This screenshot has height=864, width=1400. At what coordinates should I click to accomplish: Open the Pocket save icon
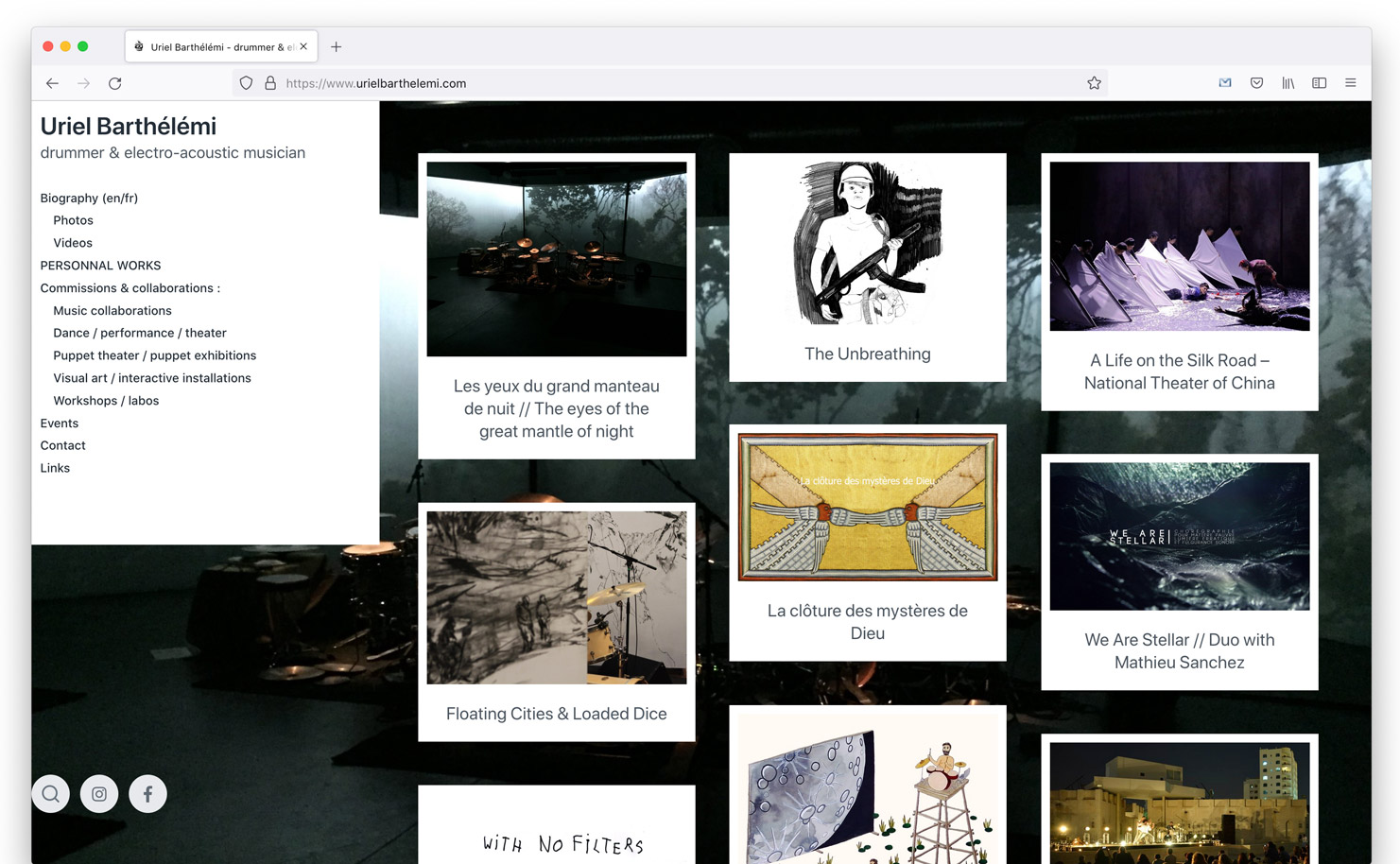coord(1256,83)
